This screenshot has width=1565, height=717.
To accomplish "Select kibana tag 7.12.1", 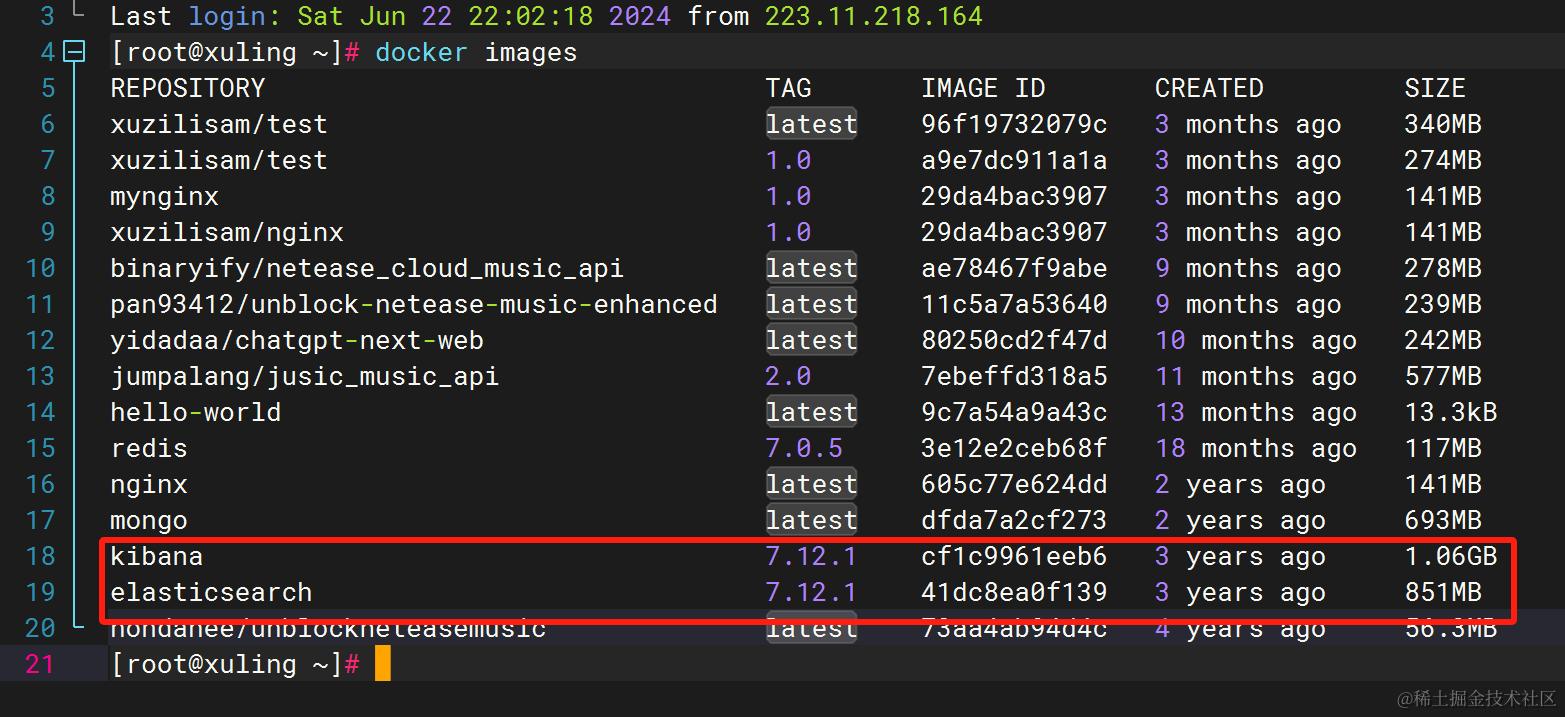I will point(811,556).
